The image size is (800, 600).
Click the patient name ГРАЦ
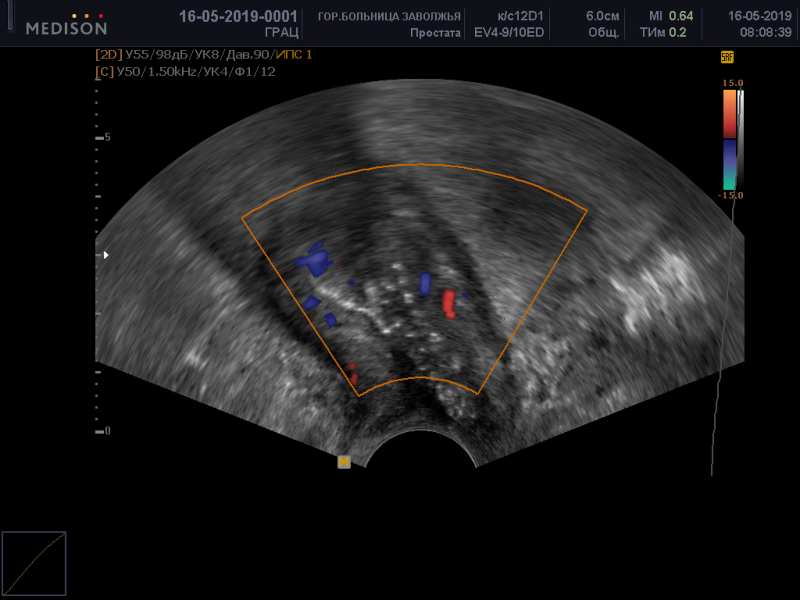(281, 32)
